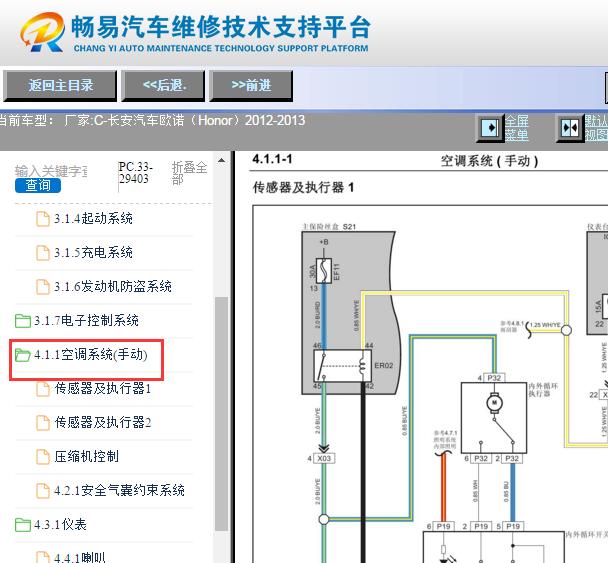Click the page icon beside 3.1.4起动系统
The image size is (608, 563).
pos(43,219)
